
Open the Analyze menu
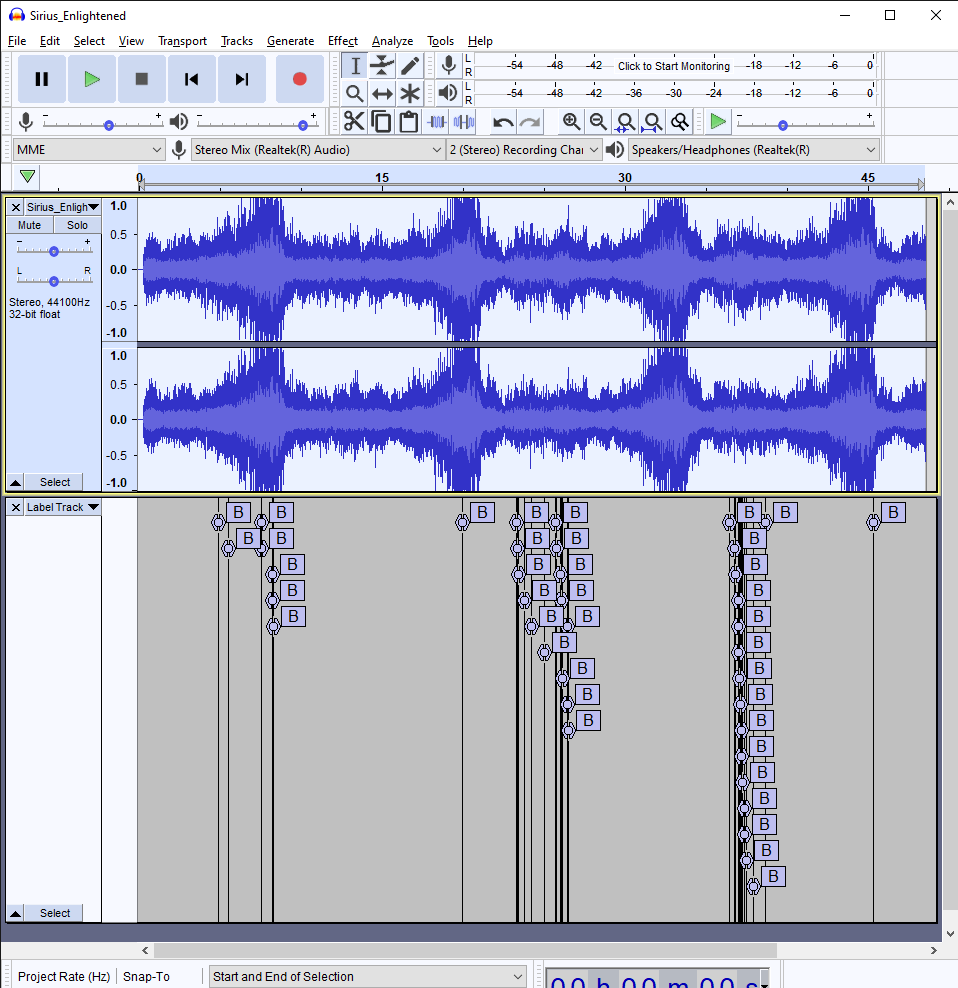pyautogui.click(x=393, y=41)
